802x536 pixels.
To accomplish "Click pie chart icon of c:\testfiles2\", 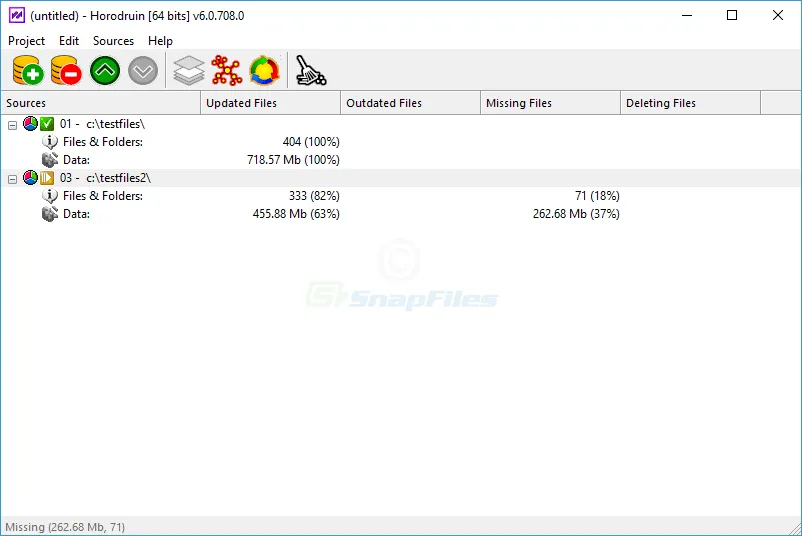I will pos(31,177).
